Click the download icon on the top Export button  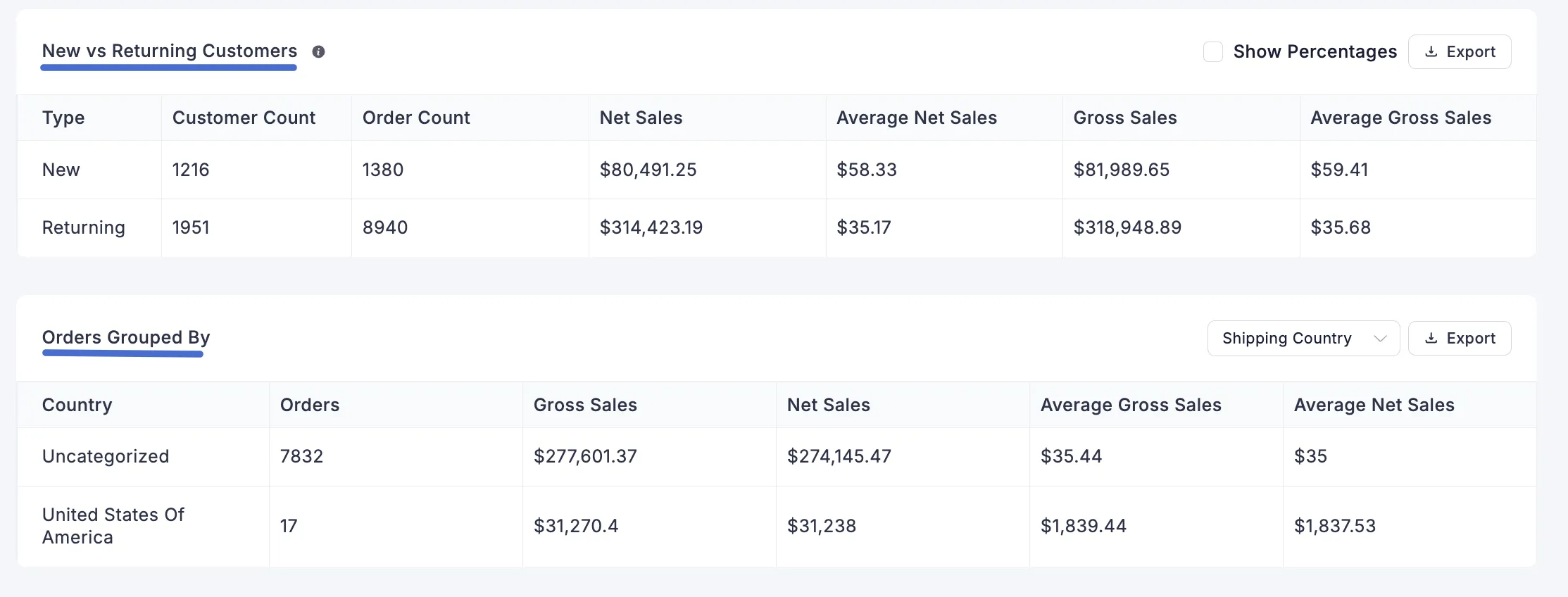pos(1431,51)
